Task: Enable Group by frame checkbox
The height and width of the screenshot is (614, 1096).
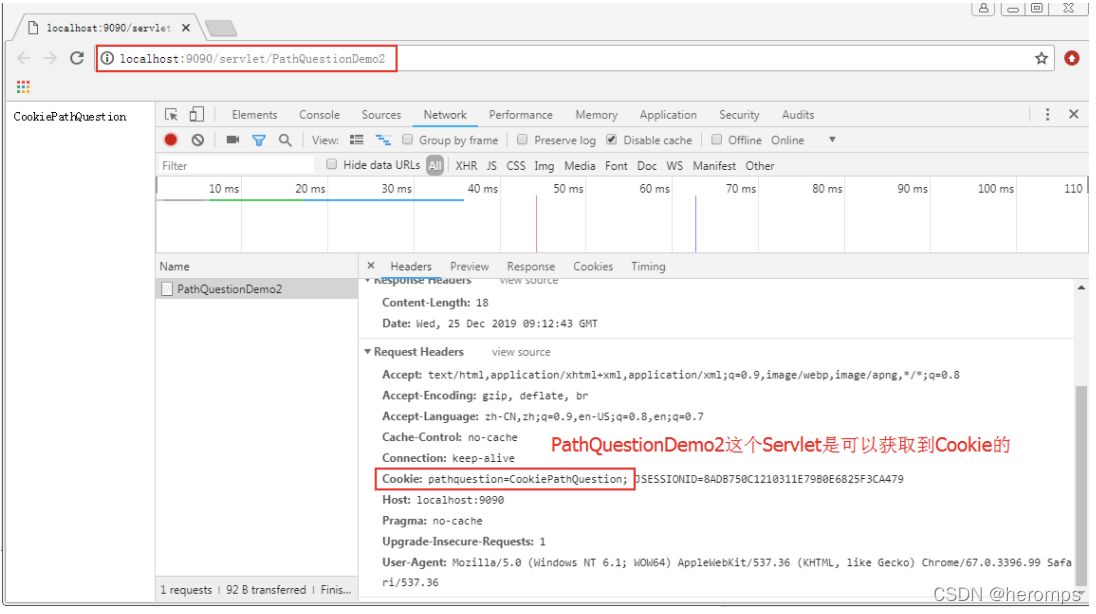Action: click(x=408, y=139)
